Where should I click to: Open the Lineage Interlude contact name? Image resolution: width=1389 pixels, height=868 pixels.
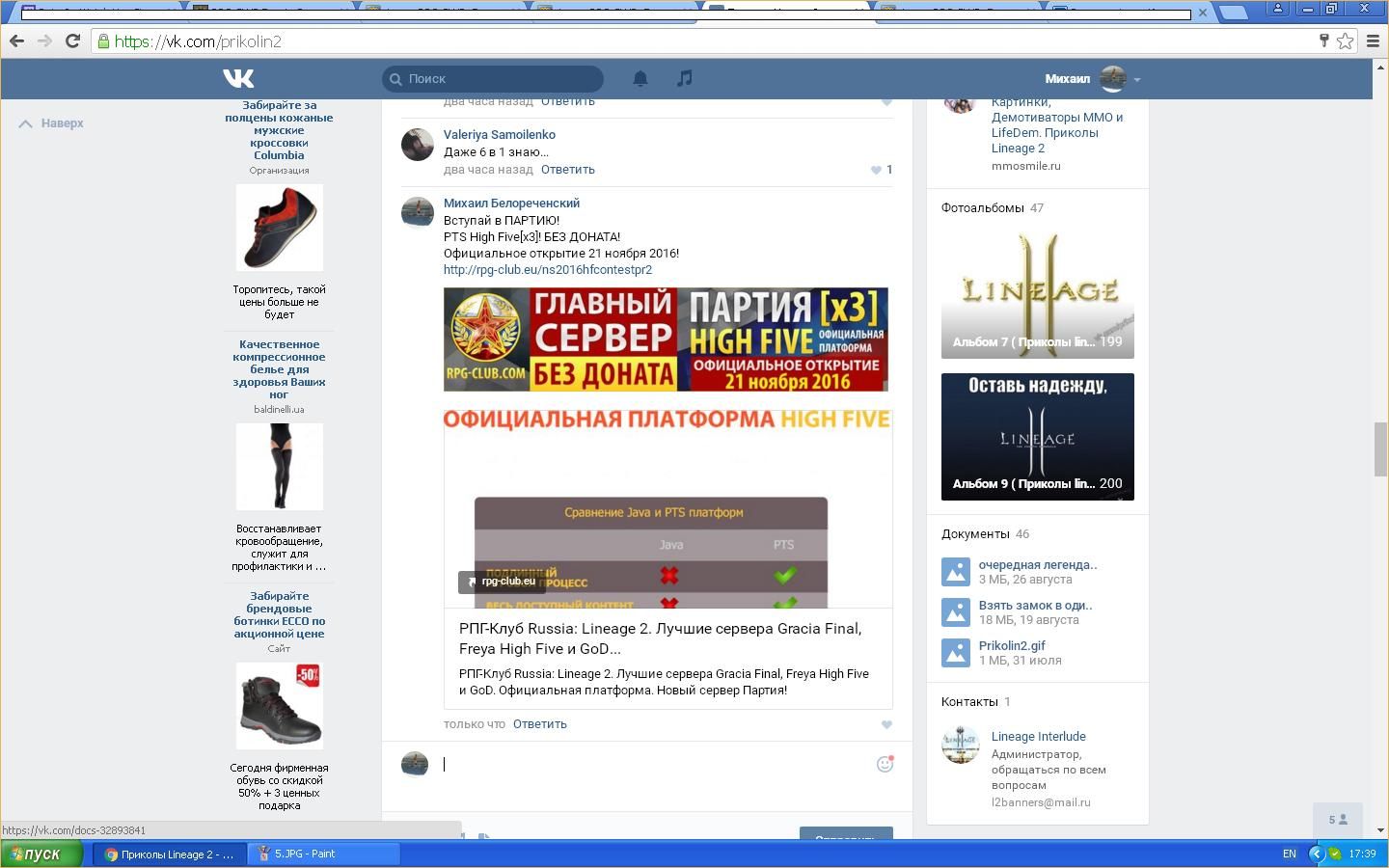click(x=1039, y=737)
